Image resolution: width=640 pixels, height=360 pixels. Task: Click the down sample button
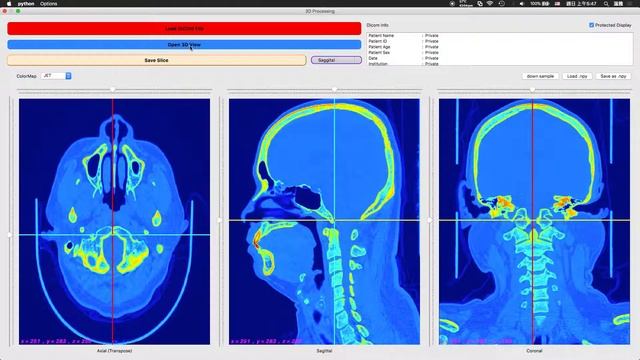pyautogui.click(x=540, y=76)
